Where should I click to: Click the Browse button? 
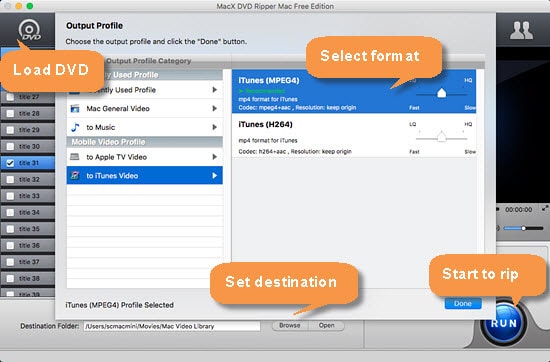pos(290,326)
